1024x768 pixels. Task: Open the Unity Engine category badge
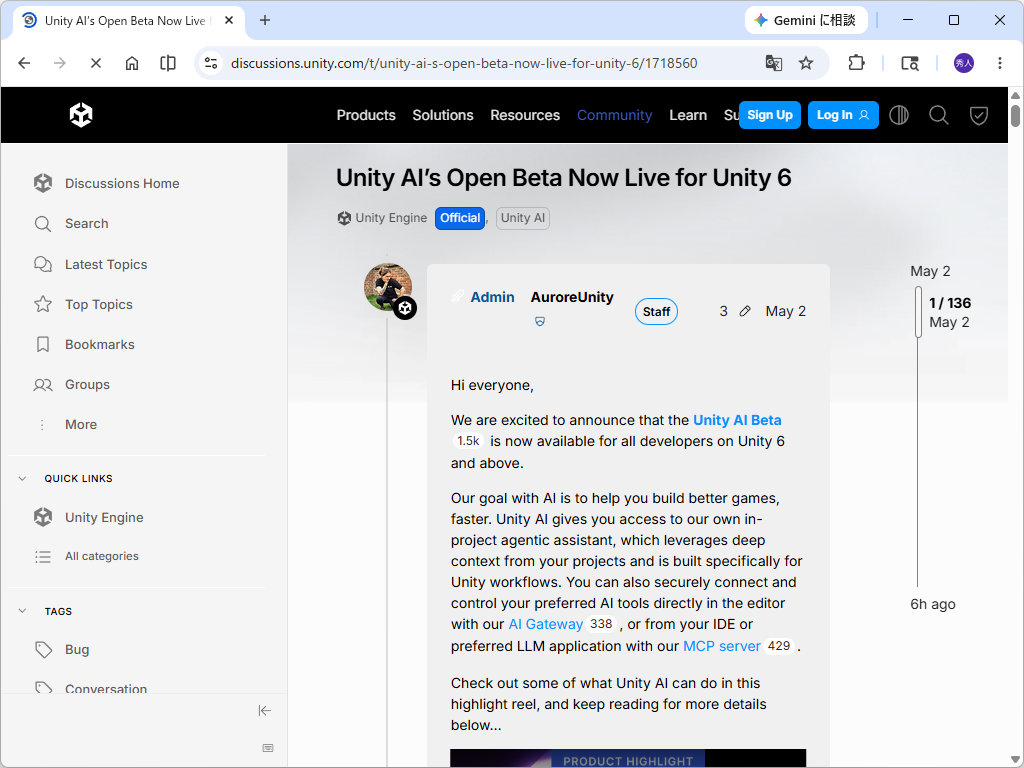coord(382,218)
